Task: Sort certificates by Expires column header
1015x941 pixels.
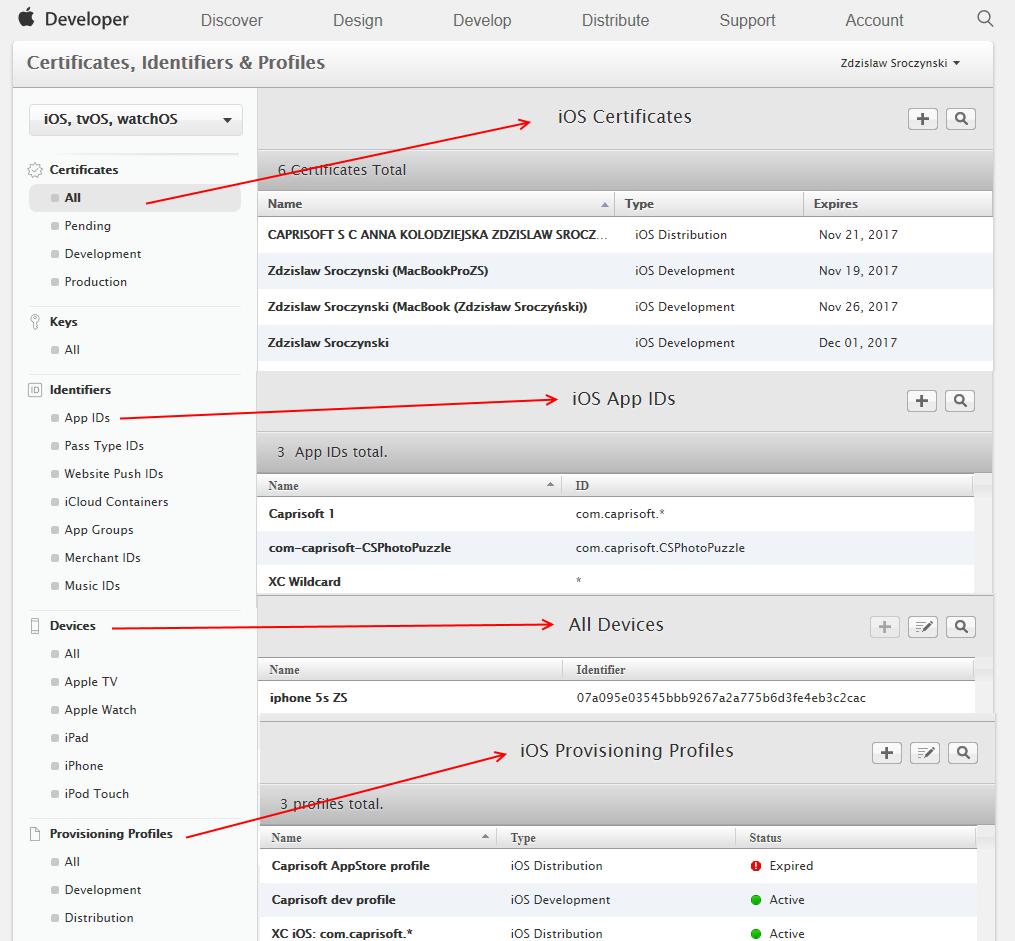Action: (x=898, y=204)
